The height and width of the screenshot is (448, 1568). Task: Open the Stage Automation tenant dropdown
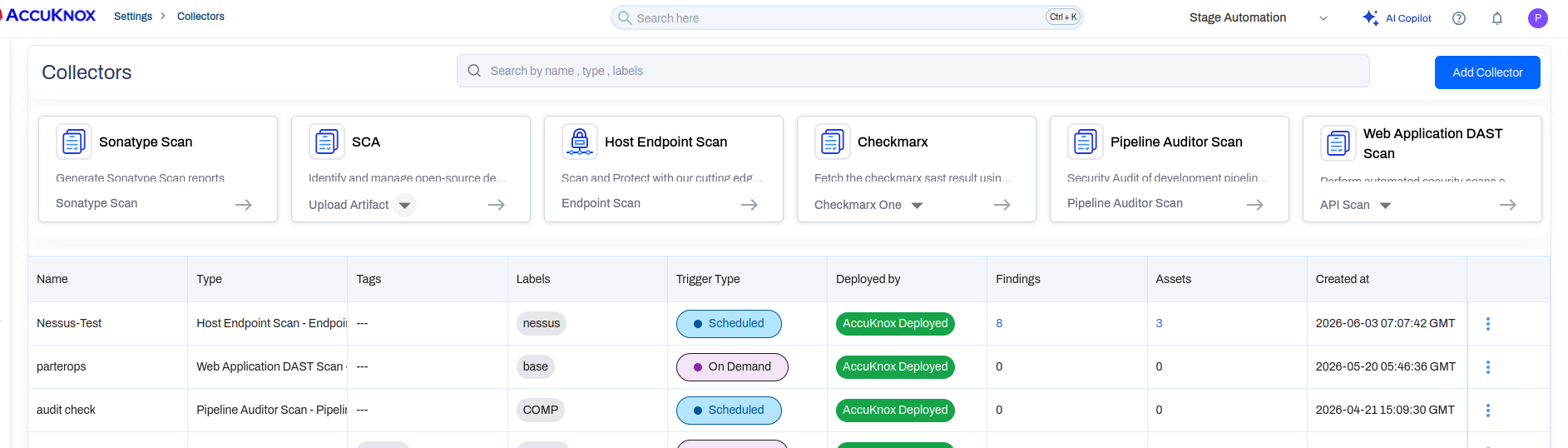click(x=1258, y=17)
